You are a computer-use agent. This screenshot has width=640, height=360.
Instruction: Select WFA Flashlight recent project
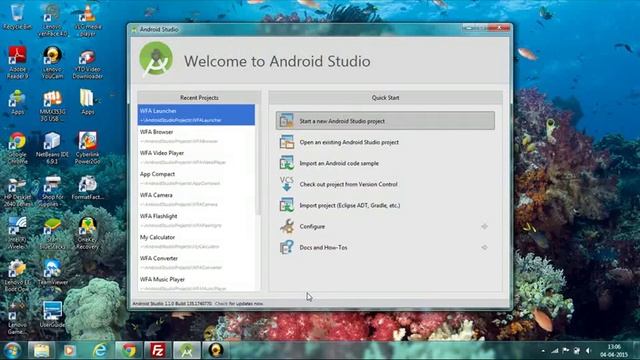(x=196, y=220)
